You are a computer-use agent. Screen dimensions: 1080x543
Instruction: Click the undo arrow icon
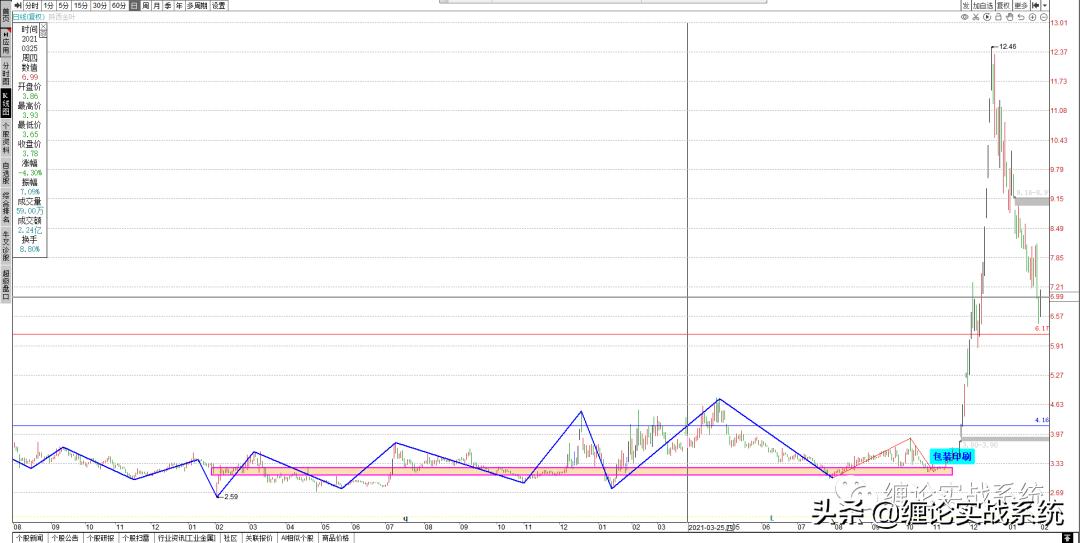coord(1021,17)
